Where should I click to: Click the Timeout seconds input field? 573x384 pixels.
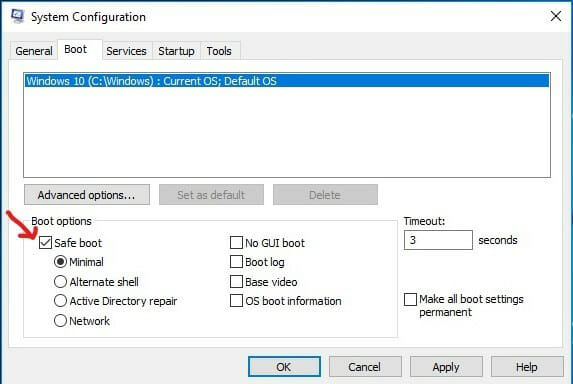[x=438, y=240]
